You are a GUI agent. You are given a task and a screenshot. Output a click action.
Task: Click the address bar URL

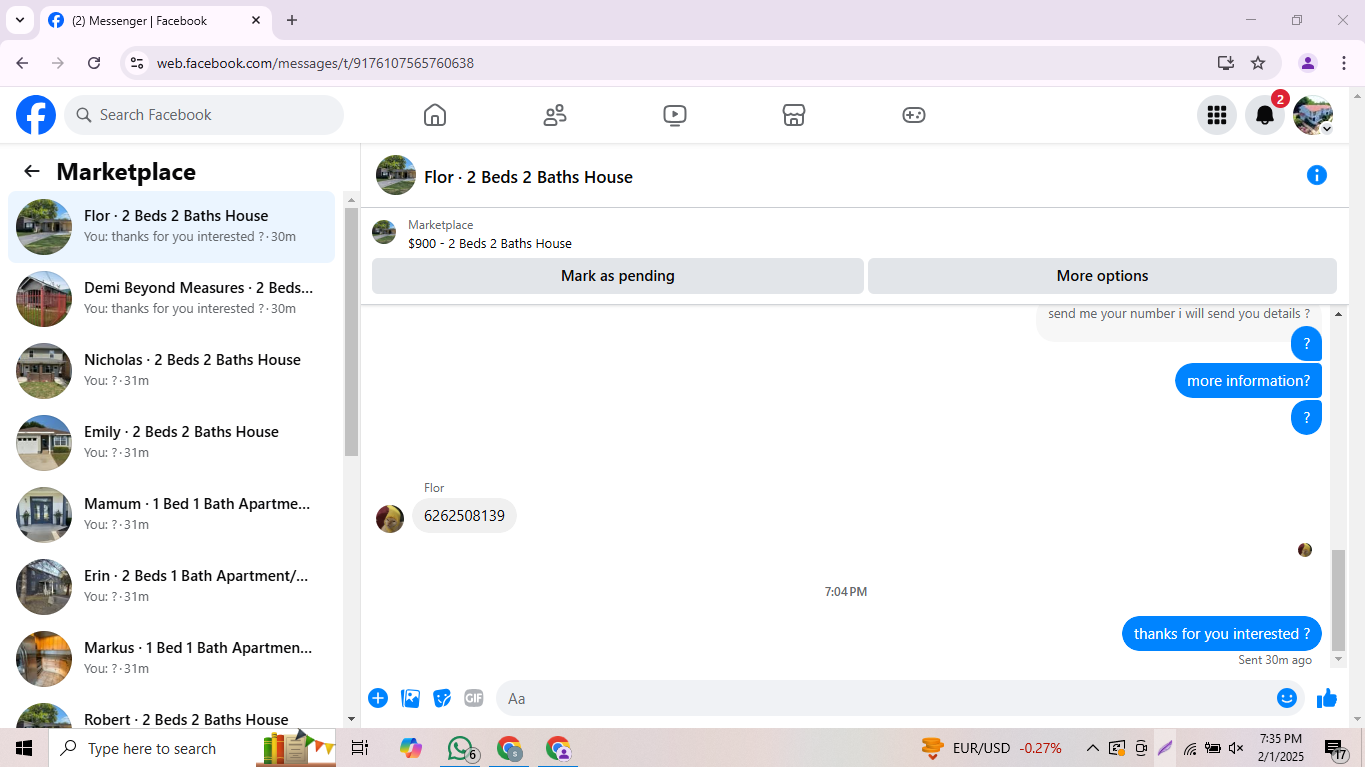(x=315, y=63)
